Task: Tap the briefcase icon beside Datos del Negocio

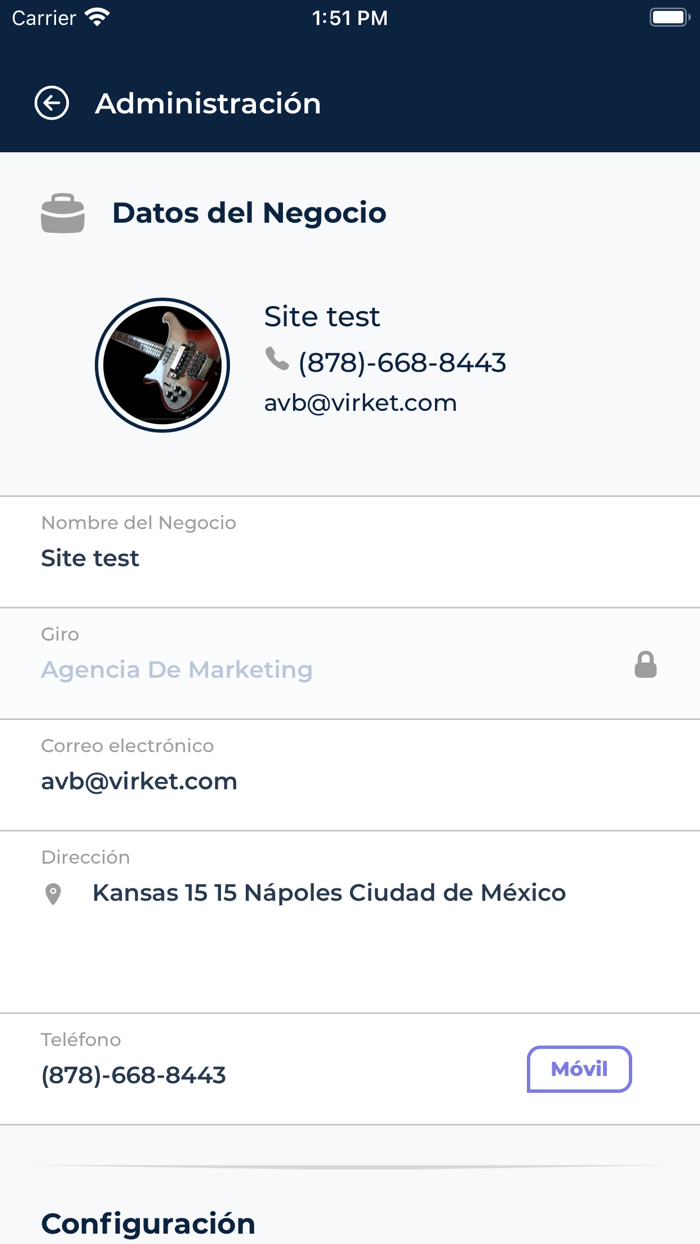Action: coord(63,214)
